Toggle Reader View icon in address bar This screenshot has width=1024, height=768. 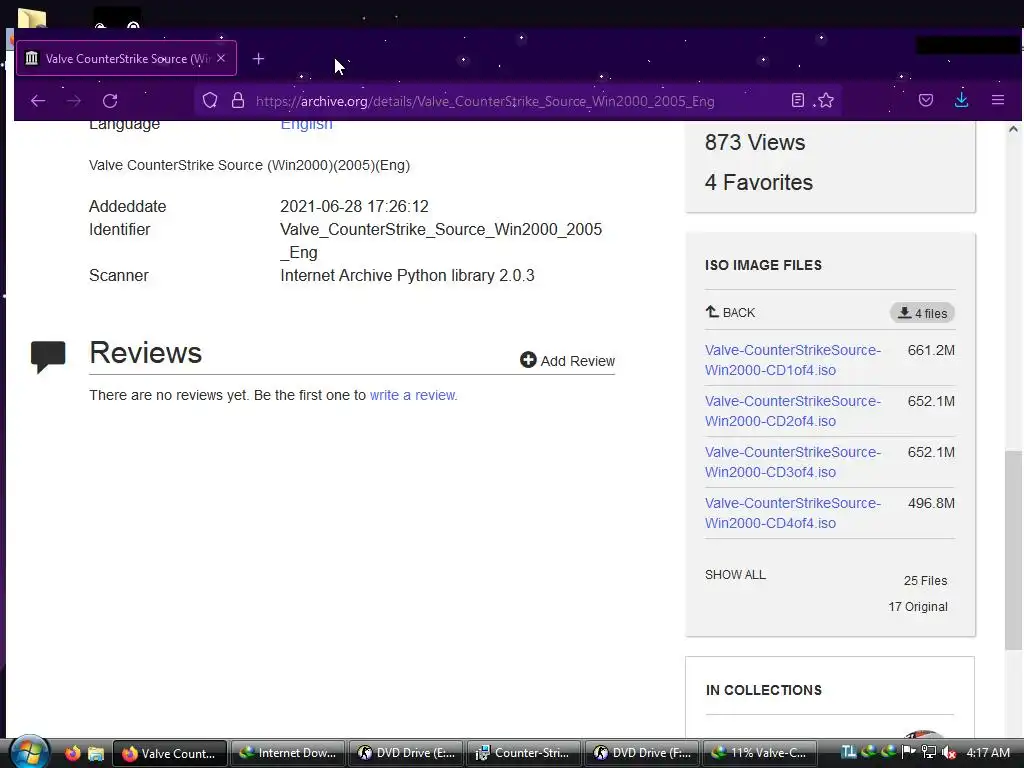coord(797,101)
